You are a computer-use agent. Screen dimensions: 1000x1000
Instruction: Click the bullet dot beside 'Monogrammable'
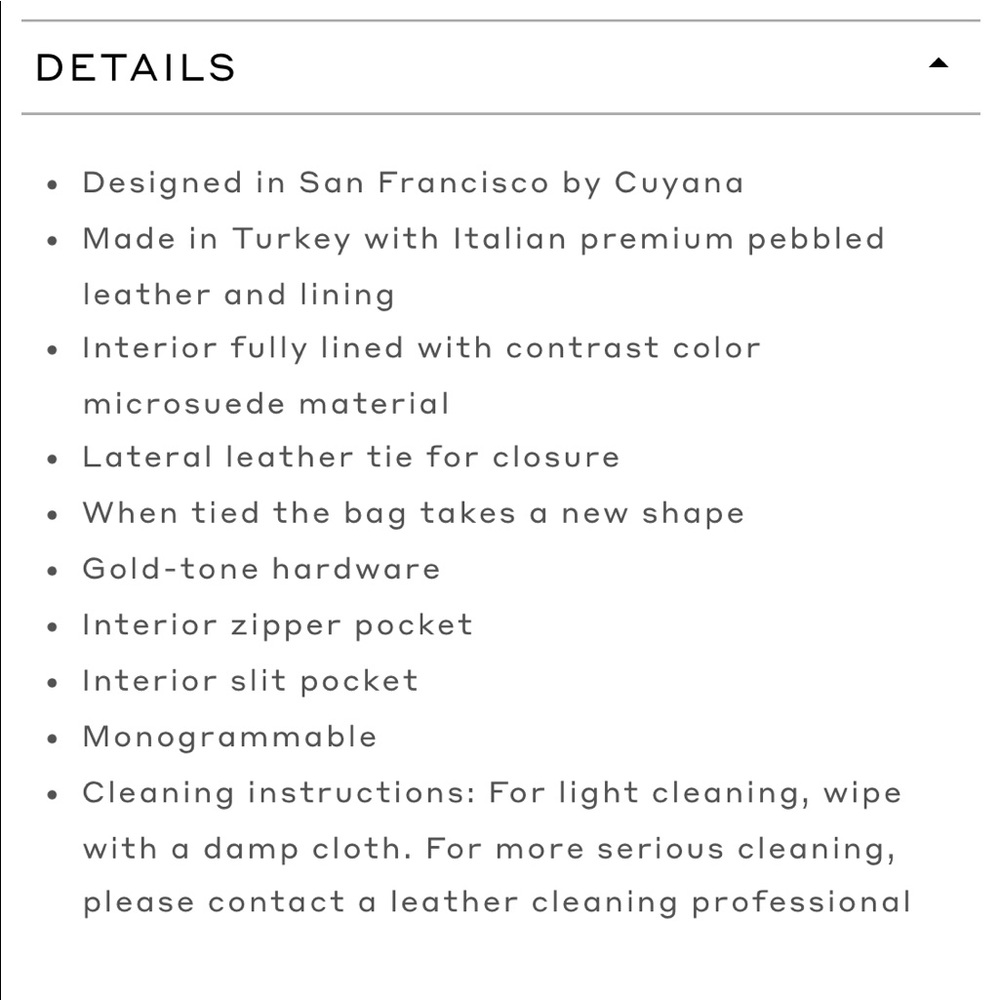(x=52, y=739)
